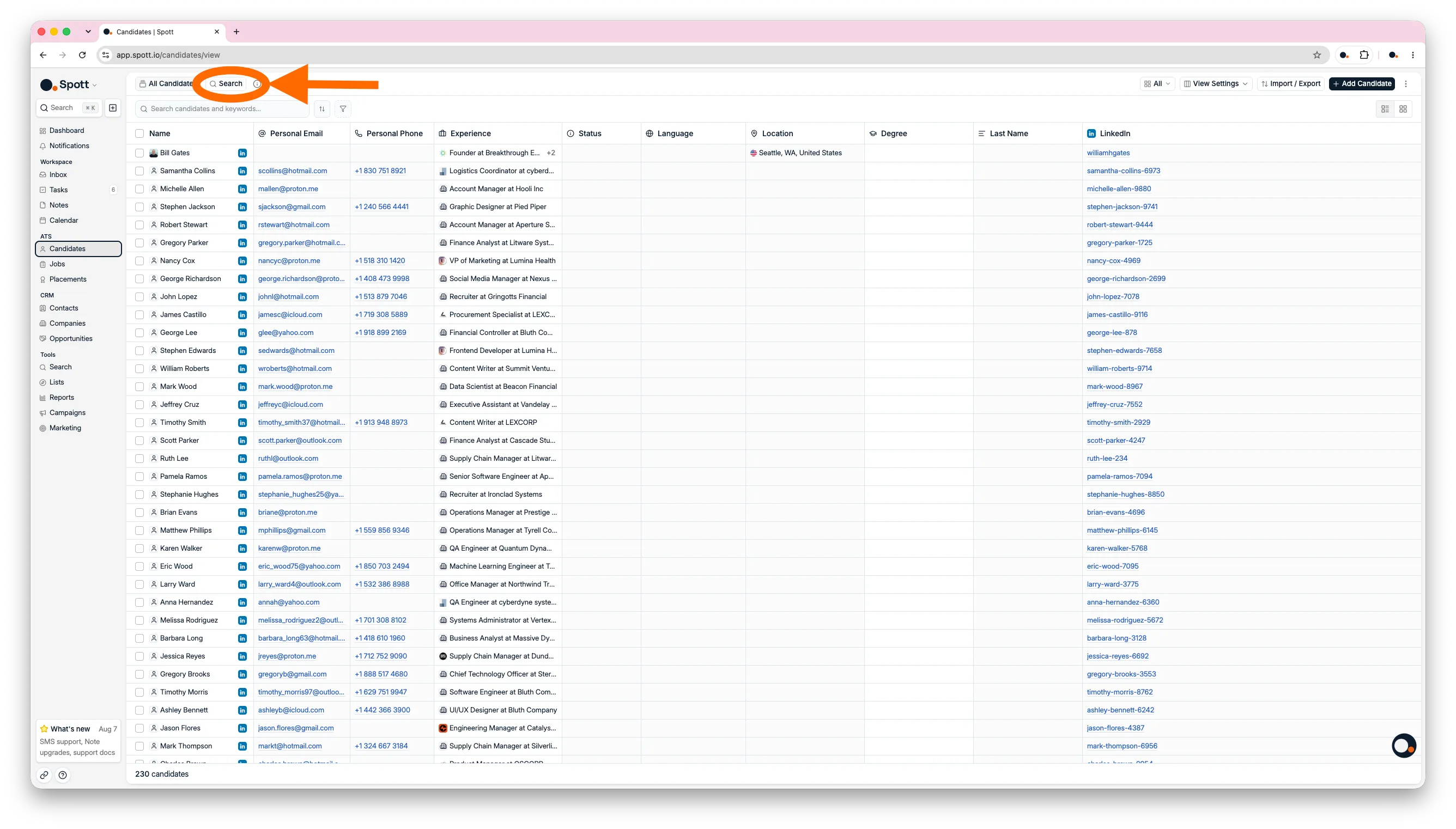
Task: Open Tasks in the sidebar
Action: coord(58,190)
